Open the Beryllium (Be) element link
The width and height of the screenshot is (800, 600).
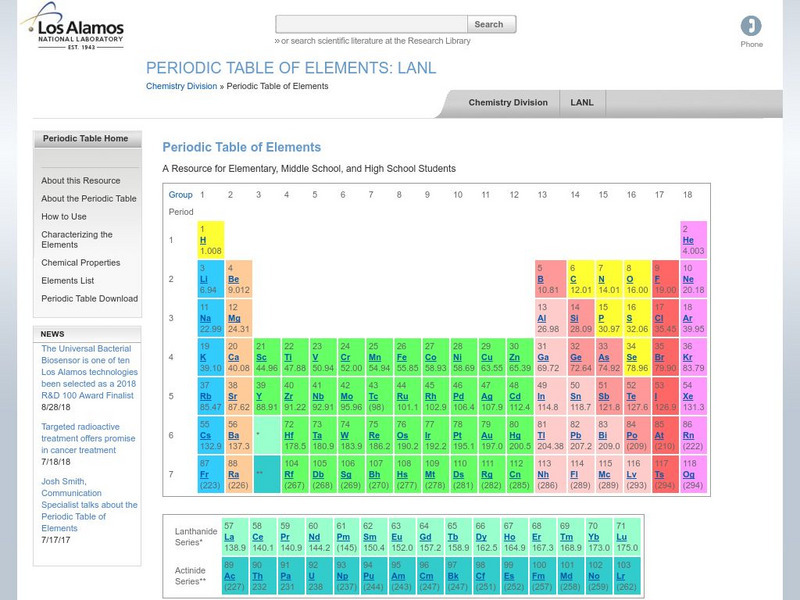click(234, 279)
